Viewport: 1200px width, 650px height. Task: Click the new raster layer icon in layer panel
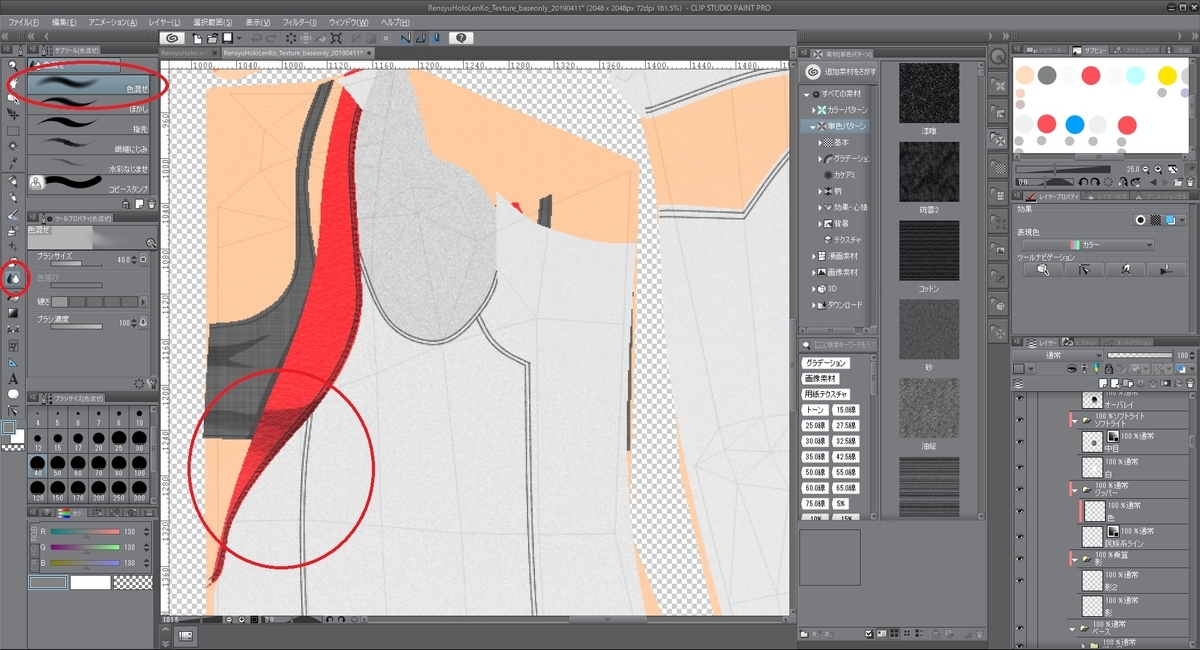[x=1101, y=384]
